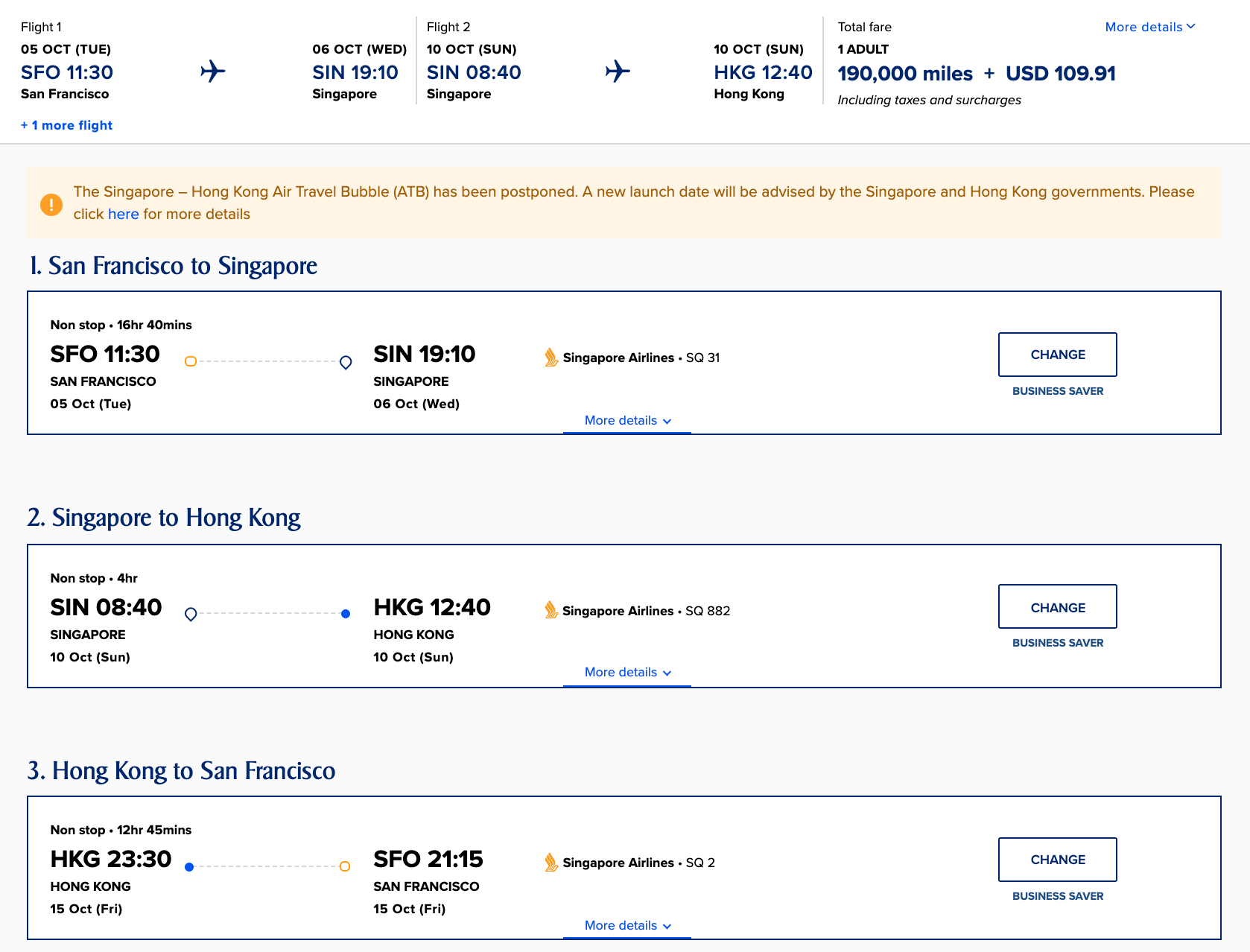The image size is (1250, 952).
Task: Expand More details under flight SQ 882
Action: coord(626,672)
